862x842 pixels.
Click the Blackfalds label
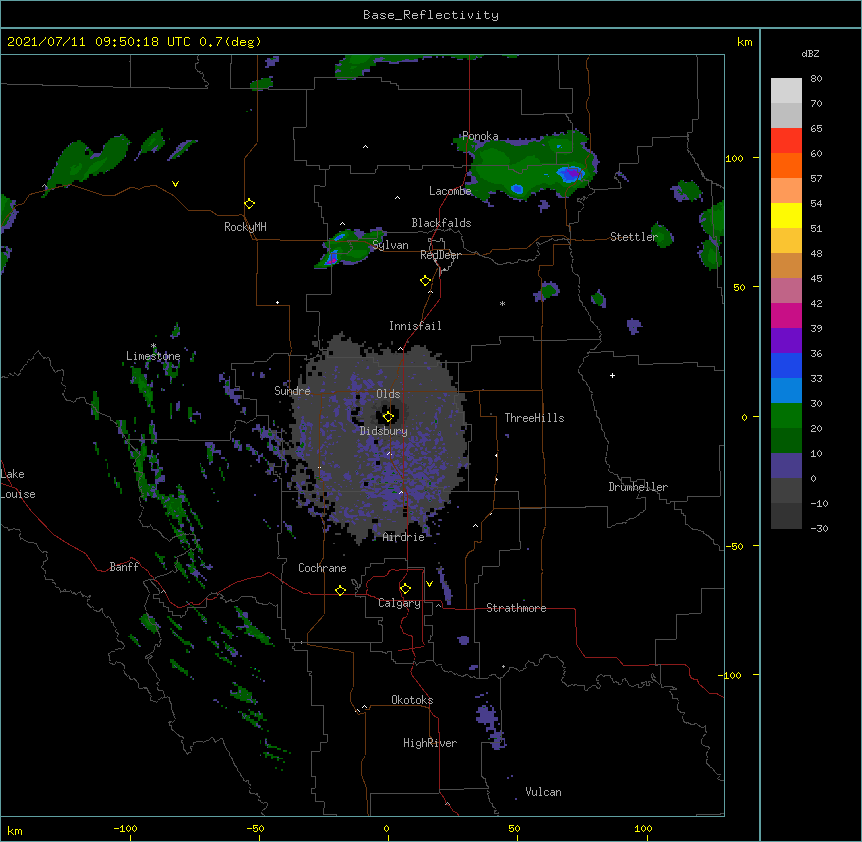tap(441, 223)
